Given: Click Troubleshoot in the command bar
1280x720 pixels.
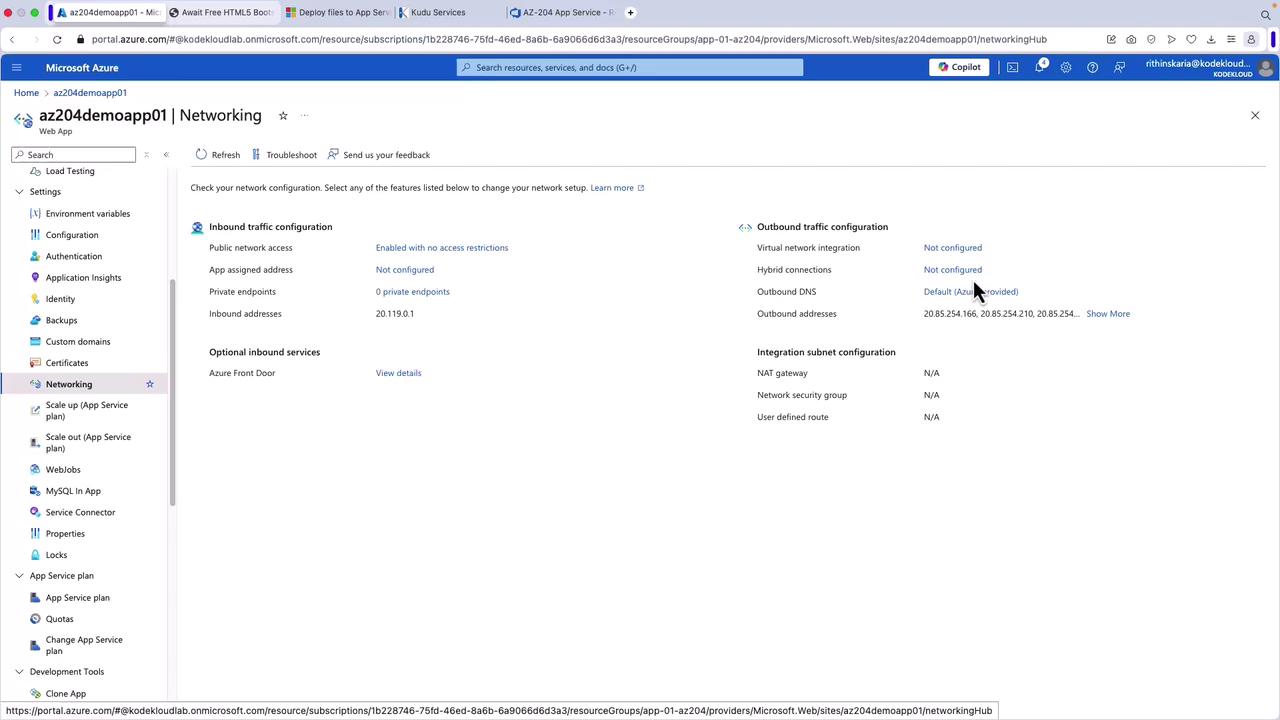Looking at the screenshot, I should click(284, 155).
